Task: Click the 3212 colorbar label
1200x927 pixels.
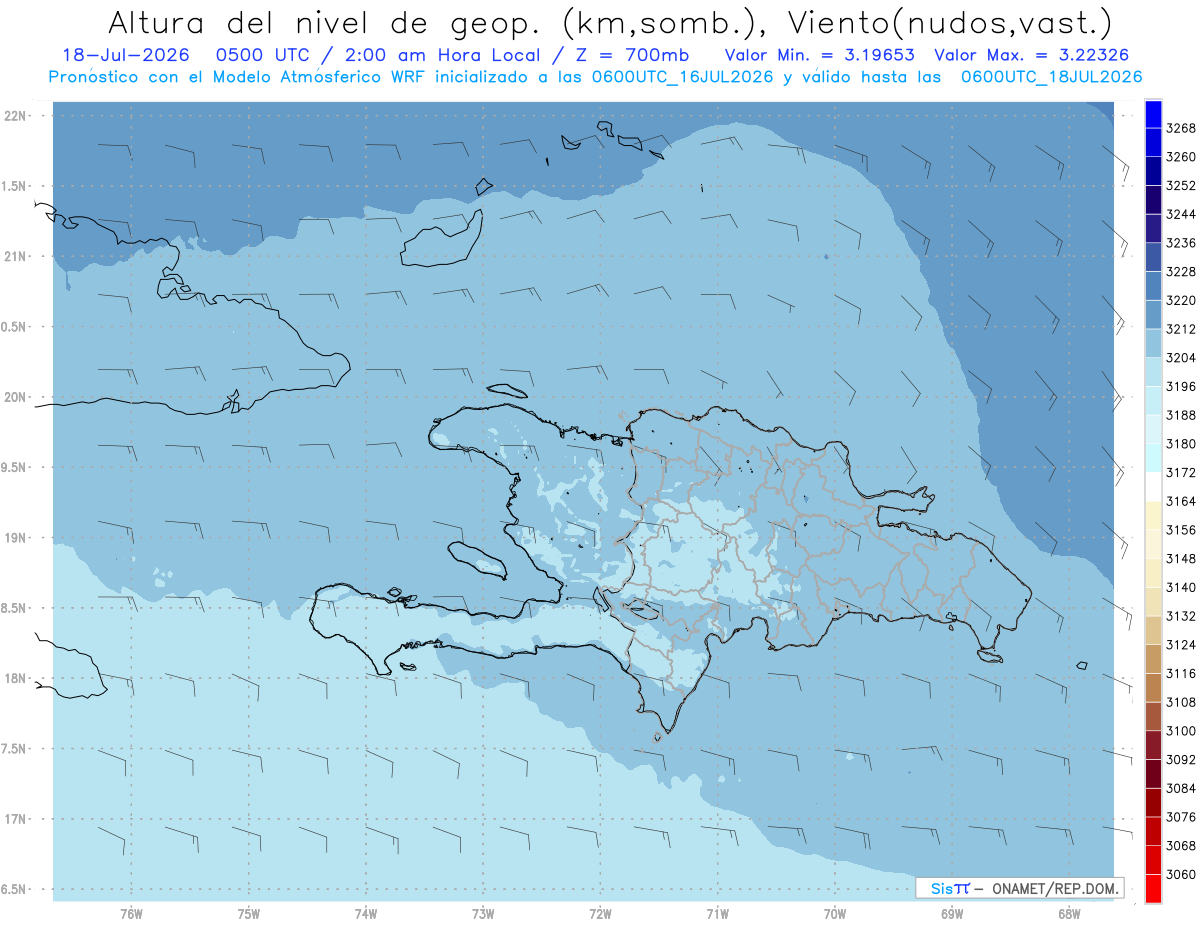Action: tap(1180, 329)
